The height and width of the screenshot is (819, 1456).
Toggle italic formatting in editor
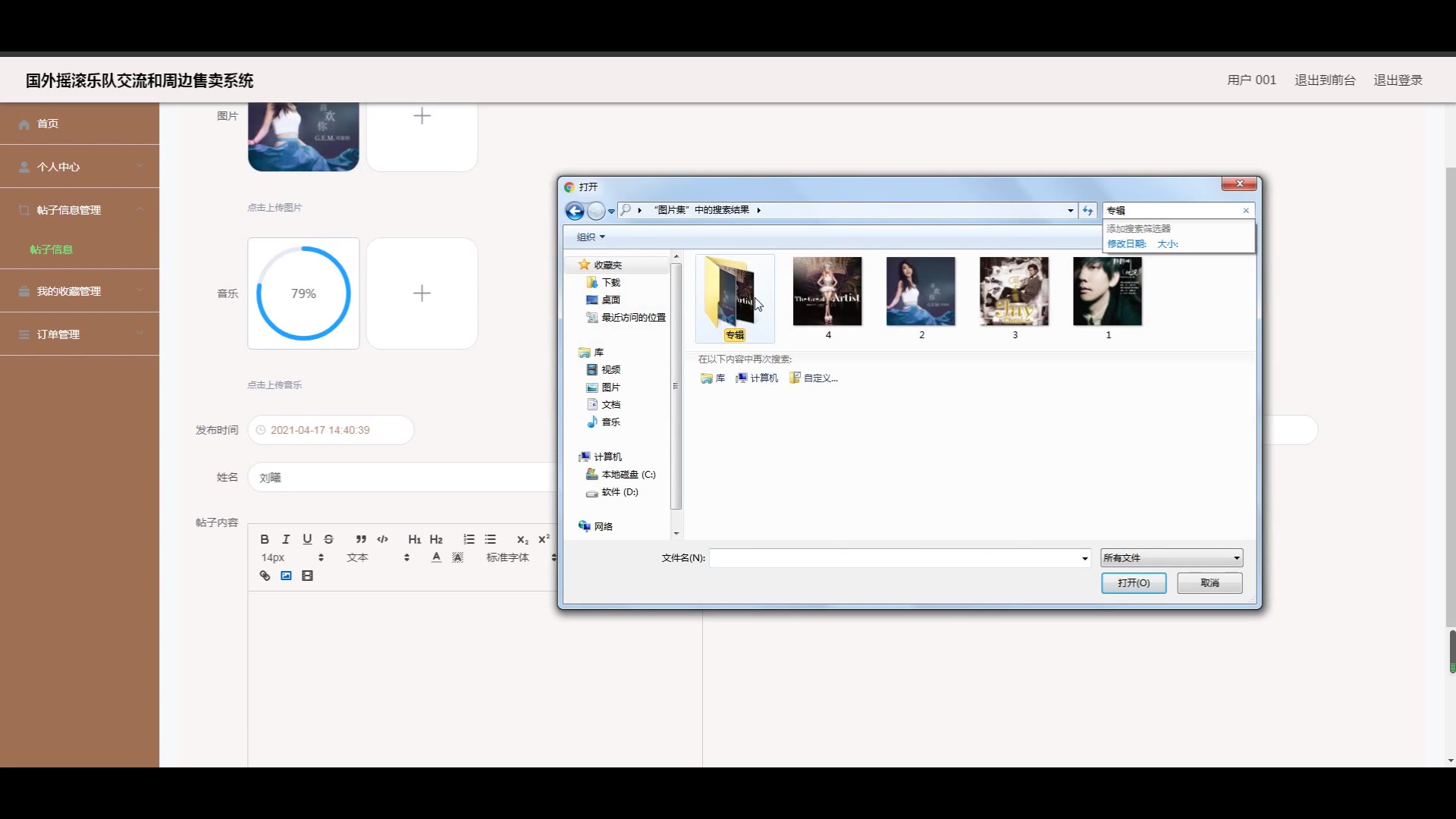click(286, 539)
